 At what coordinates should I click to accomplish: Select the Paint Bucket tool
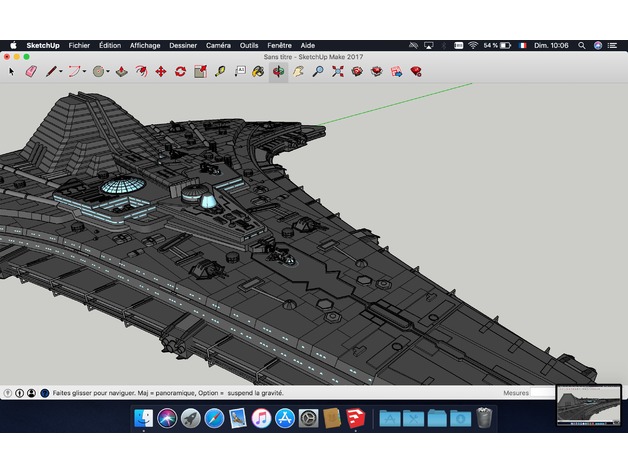(x=258, y=72)
